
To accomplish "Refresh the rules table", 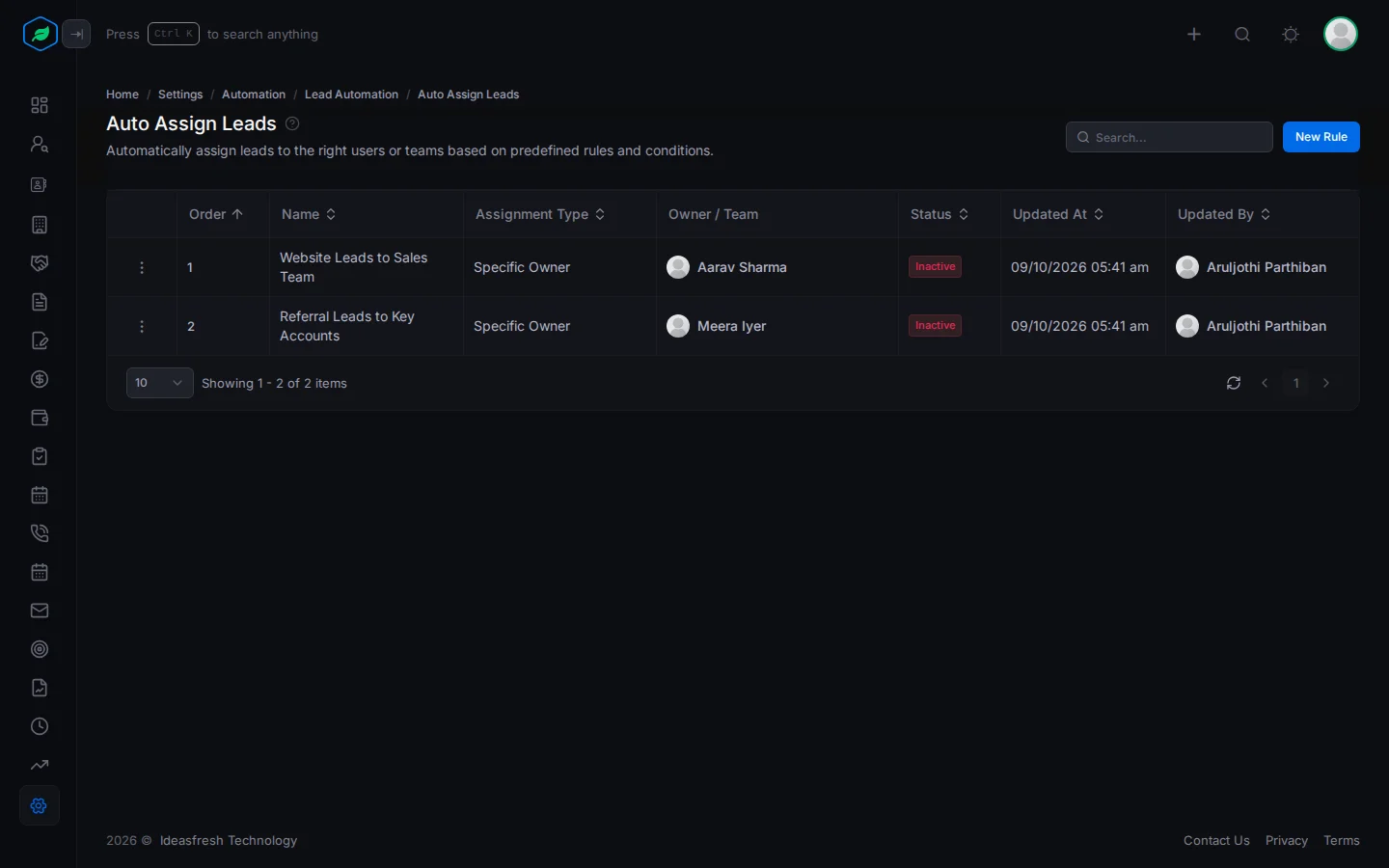I will 1234,383.
